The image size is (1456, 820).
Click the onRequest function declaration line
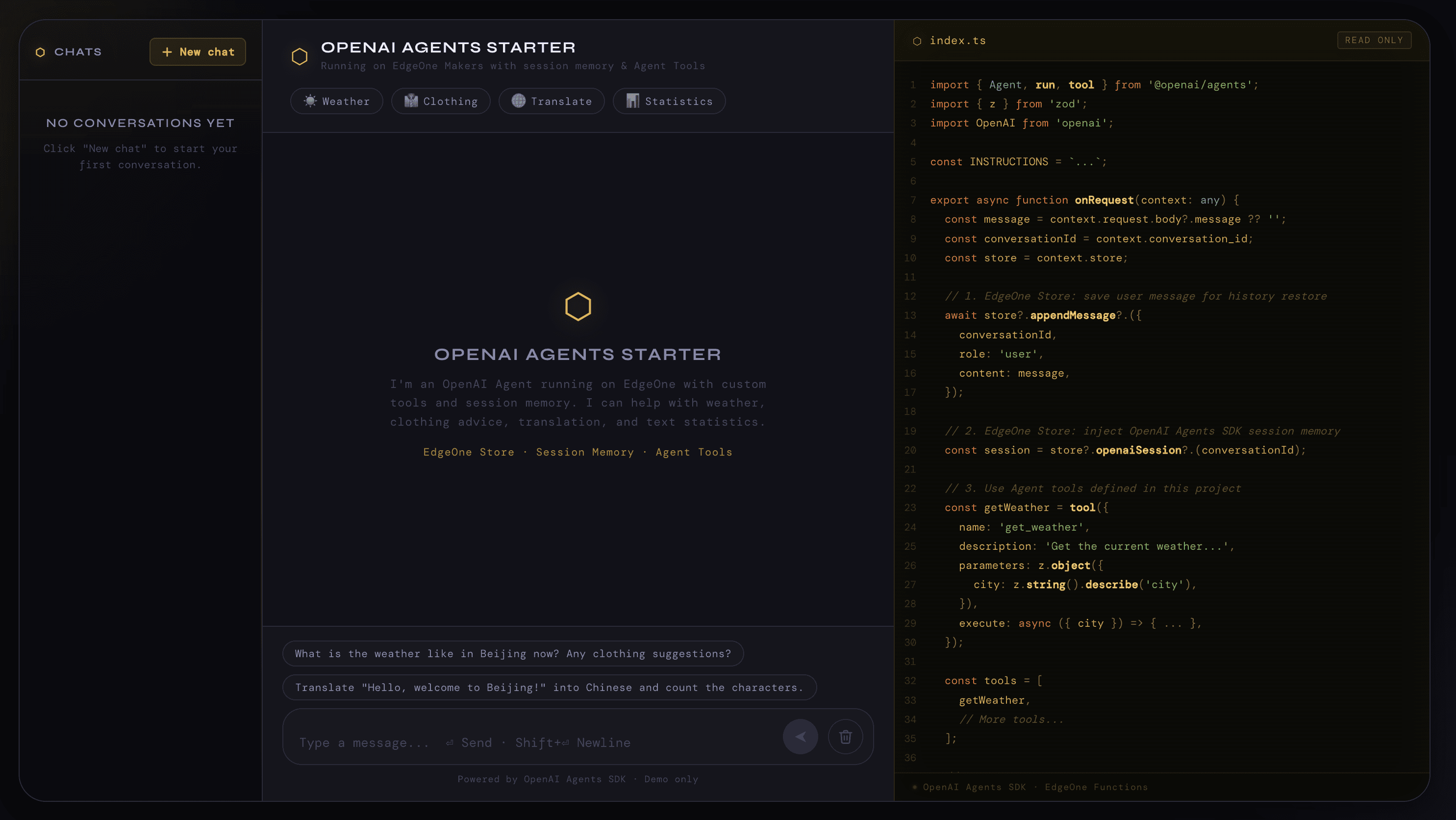pyautogui.click(x=1085, y=200)
